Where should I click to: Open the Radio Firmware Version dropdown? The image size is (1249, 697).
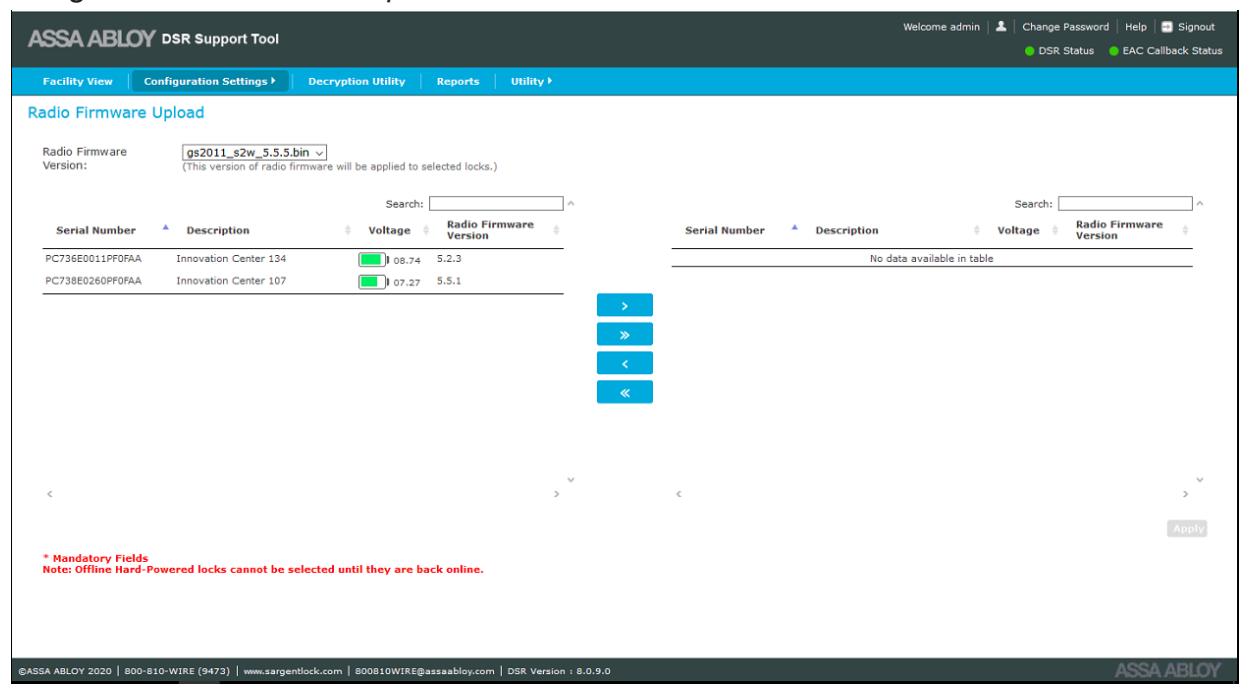pos(255,152)
